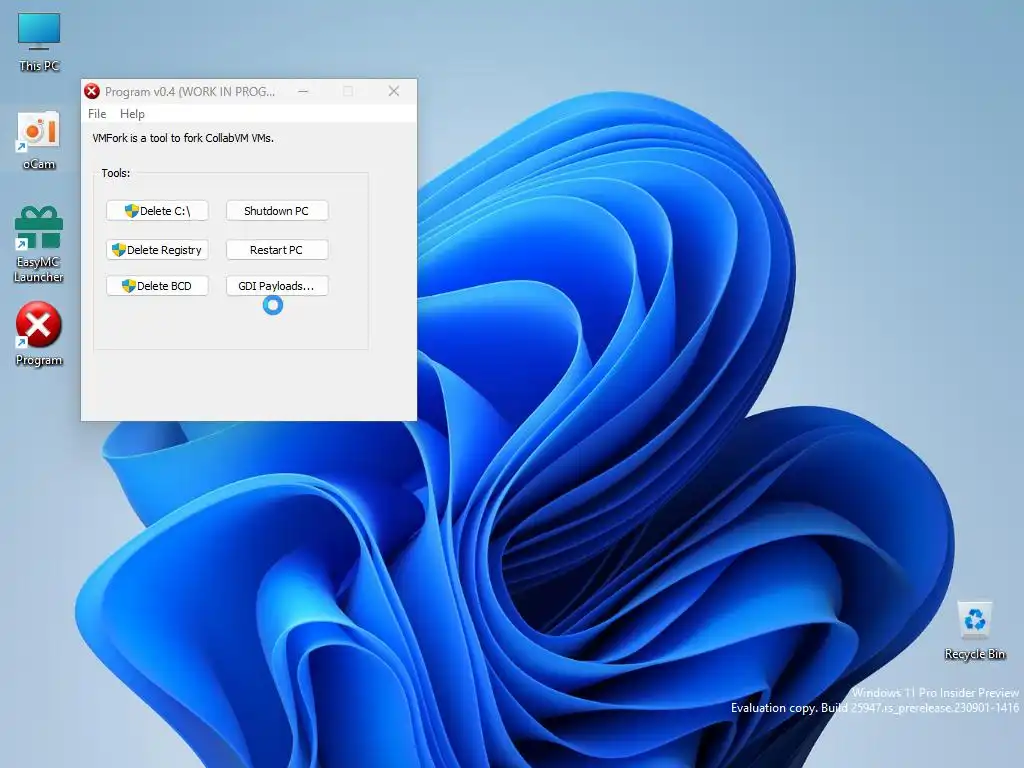Click the Tools: group label
The height and width of the screenshot is (768, 1024).
coord(116,173)
